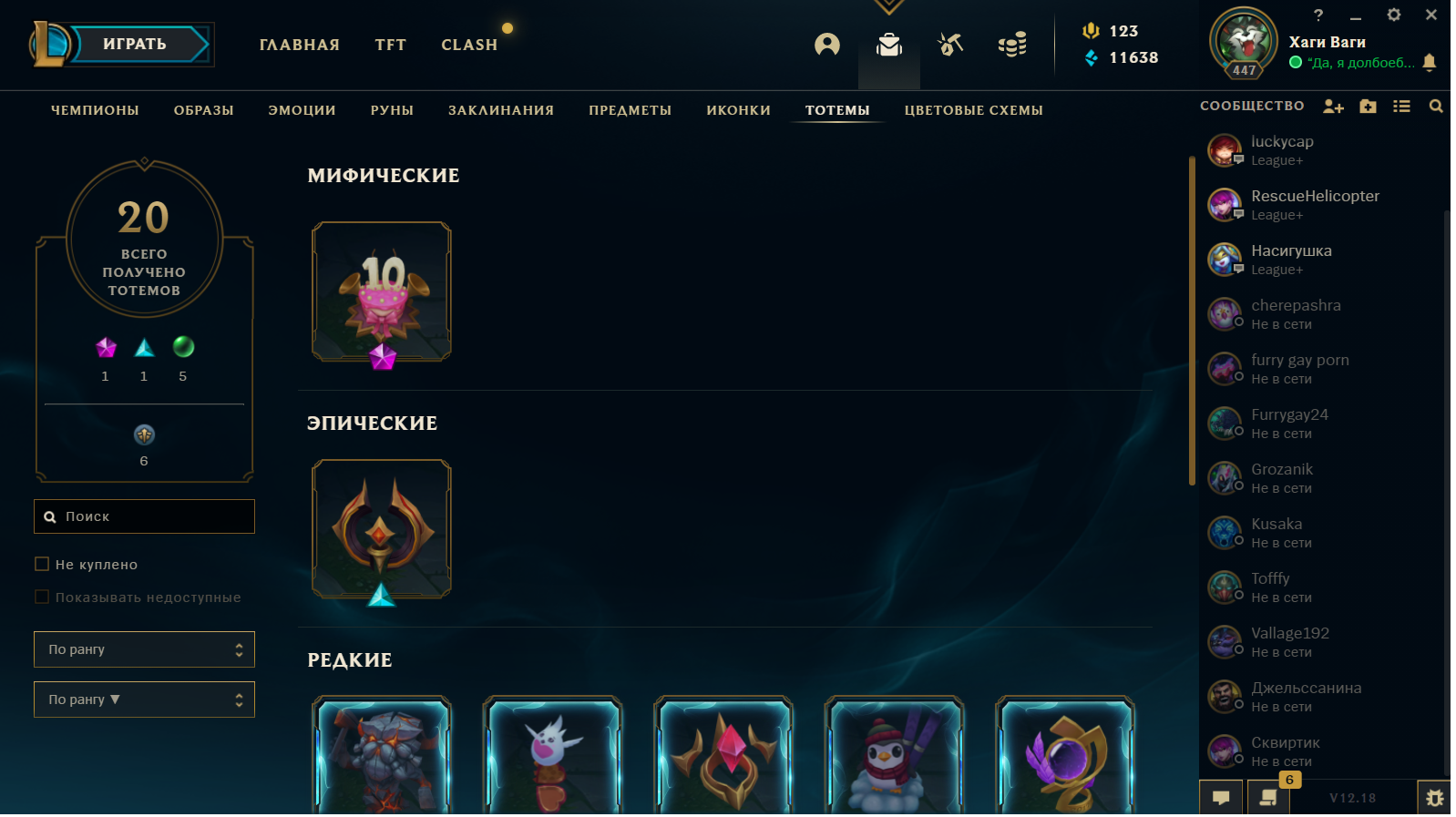Open the notifications bell icon

[x=1430, y=62]
